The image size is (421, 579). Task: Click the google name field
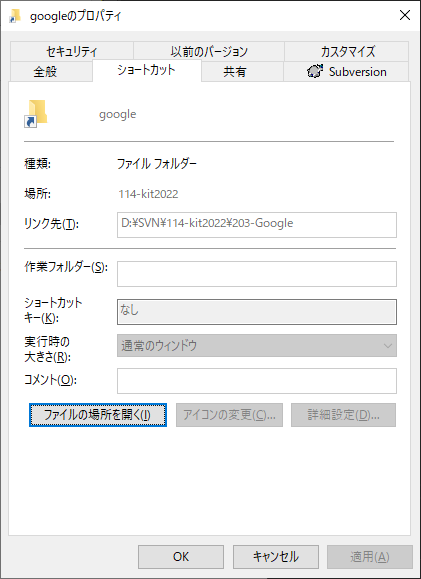[x=117, y=114]
